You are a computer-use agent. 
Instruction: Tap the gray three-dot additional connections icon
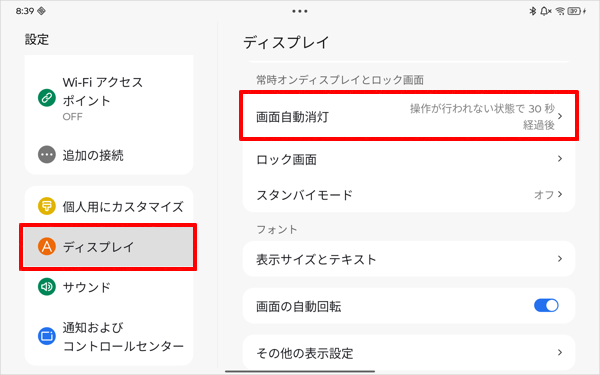[47, 155]
